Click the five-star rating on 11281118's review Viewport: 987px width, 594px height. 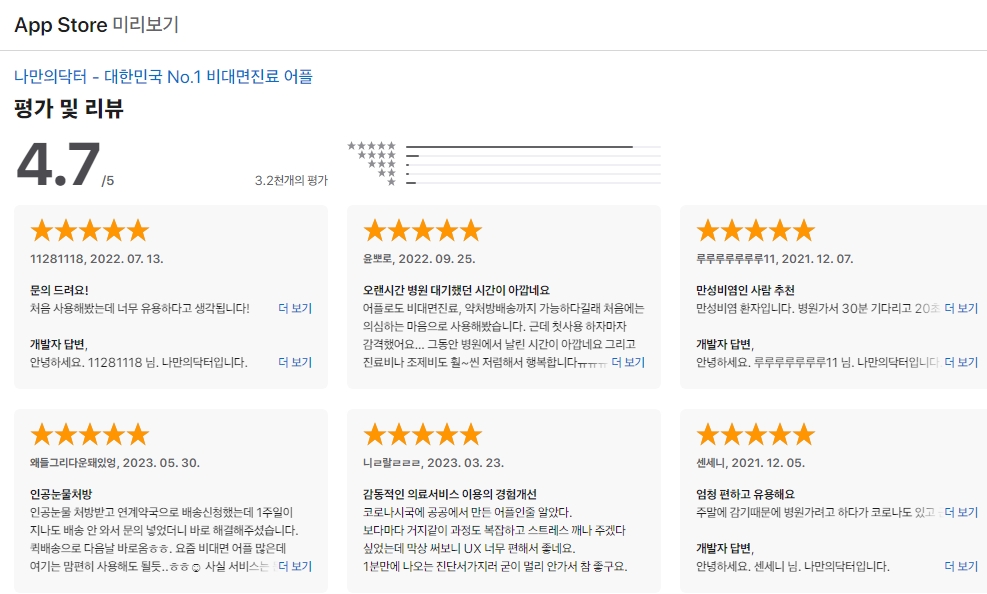(88, 229)
